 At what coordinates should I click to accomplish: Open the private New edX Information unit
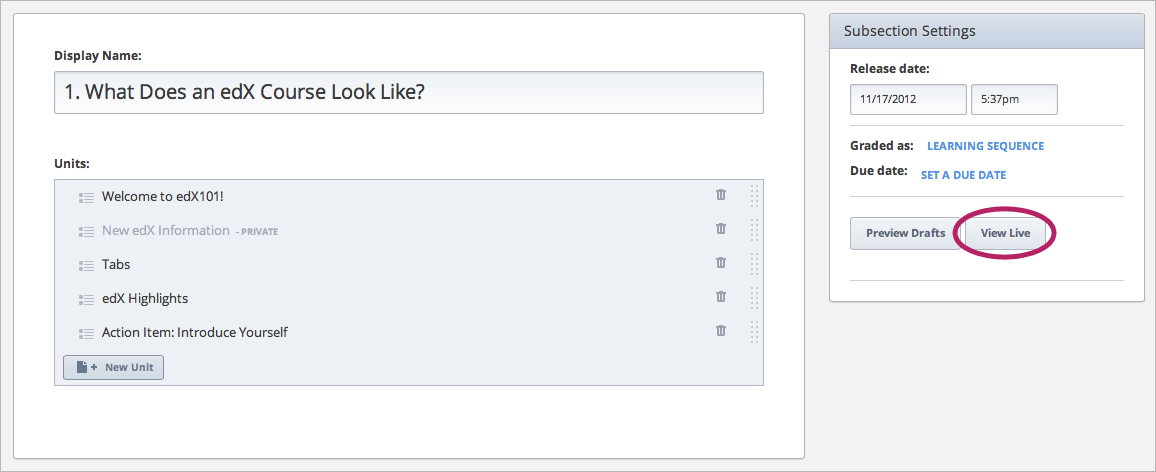[166, 231]
